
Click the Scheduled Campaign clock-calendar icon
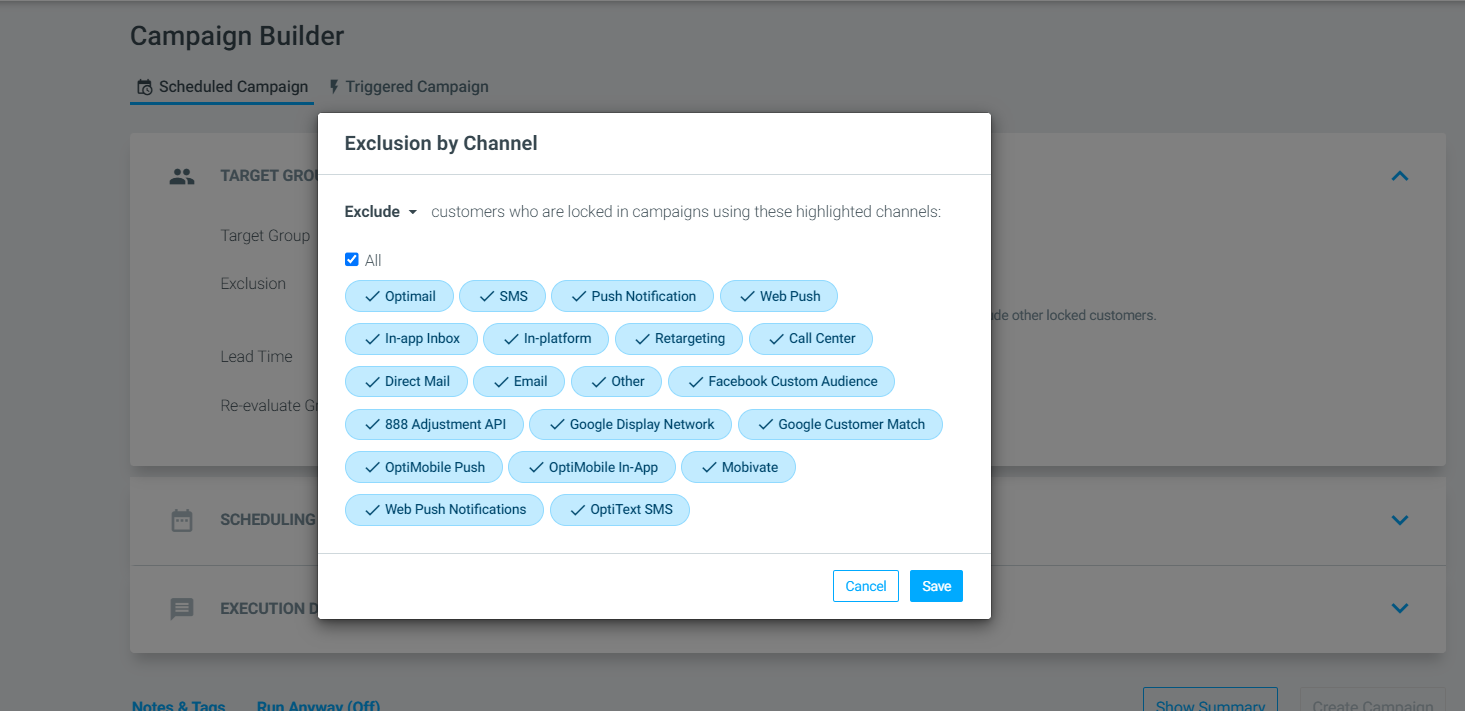tap(145, 87)
